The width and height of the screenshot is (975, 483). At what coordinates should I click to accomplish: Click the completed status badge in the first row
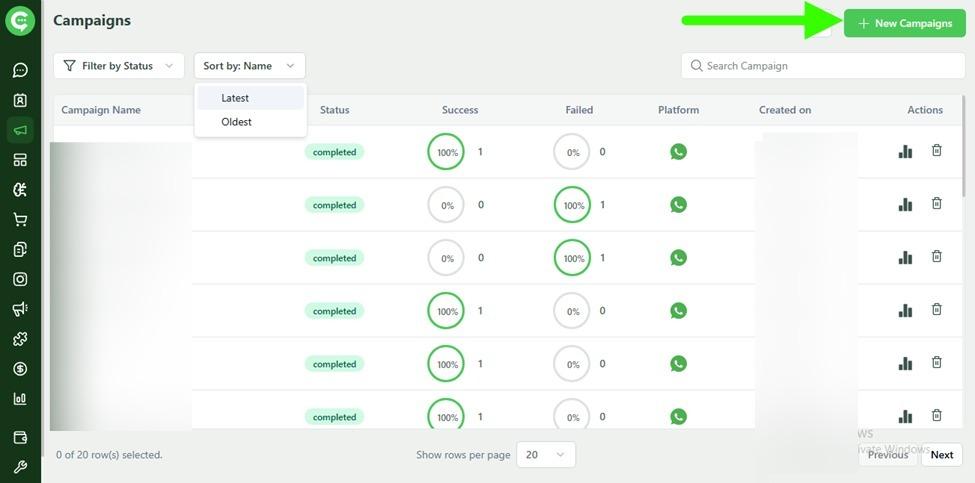(x=335, y=152)
